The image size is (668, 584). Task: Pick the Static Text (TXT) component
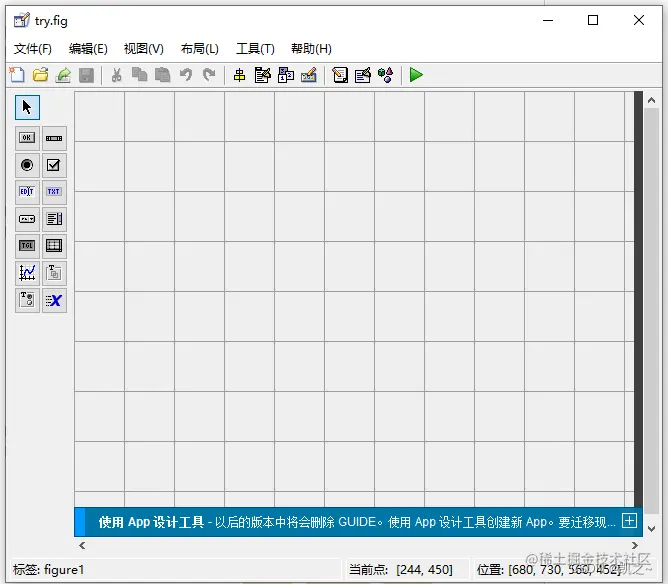pos(54,192)
